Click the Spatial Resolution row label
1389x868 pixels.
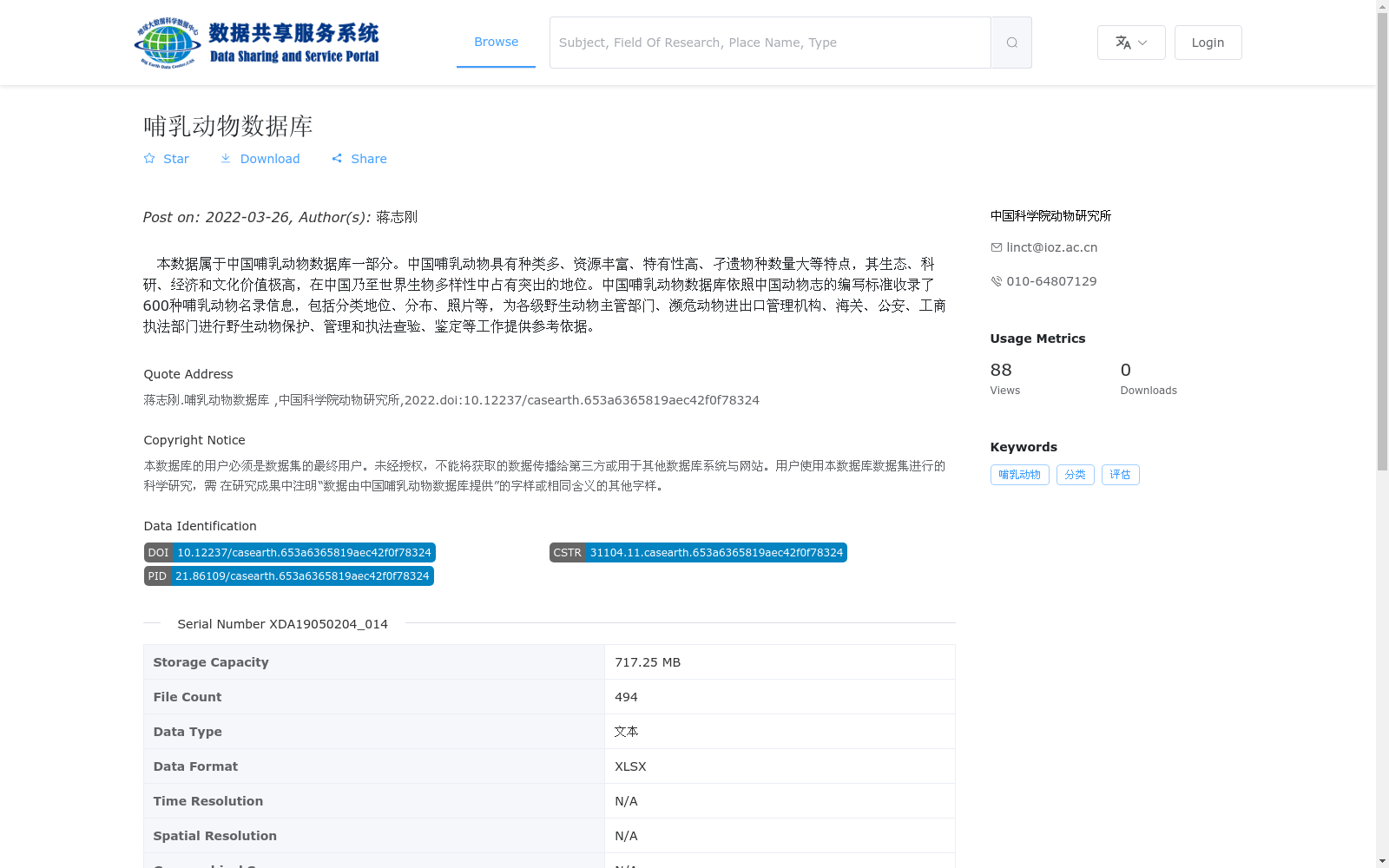click(x=215, y=836)
